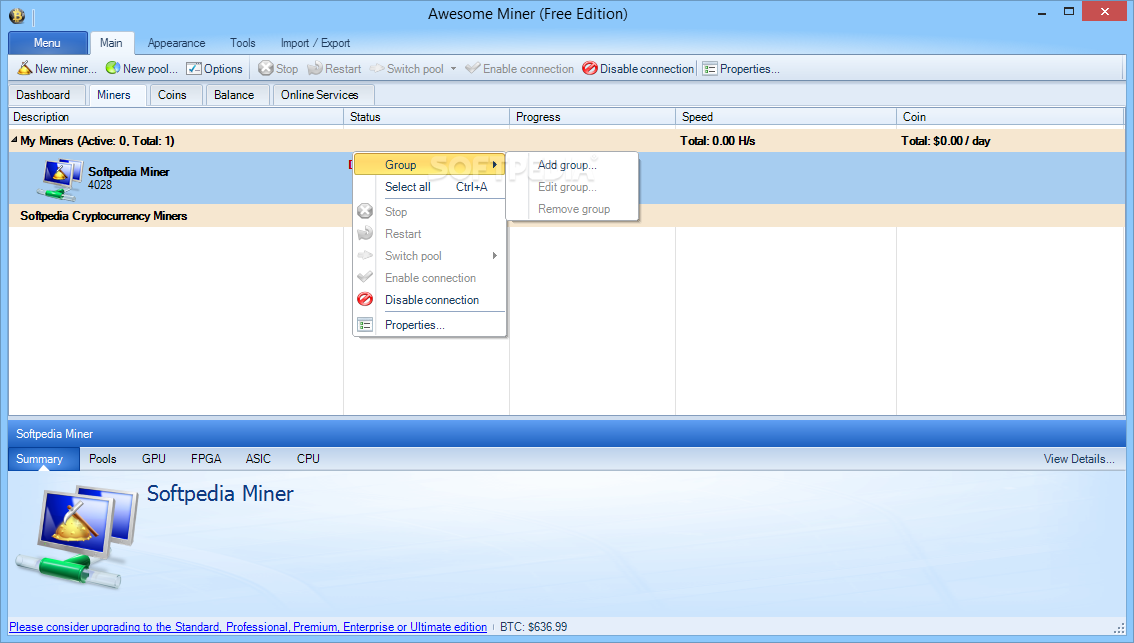This screenshot has width=1134, height=643.
Task: Sort by the Description column header
Action: (x=176, y=116)
